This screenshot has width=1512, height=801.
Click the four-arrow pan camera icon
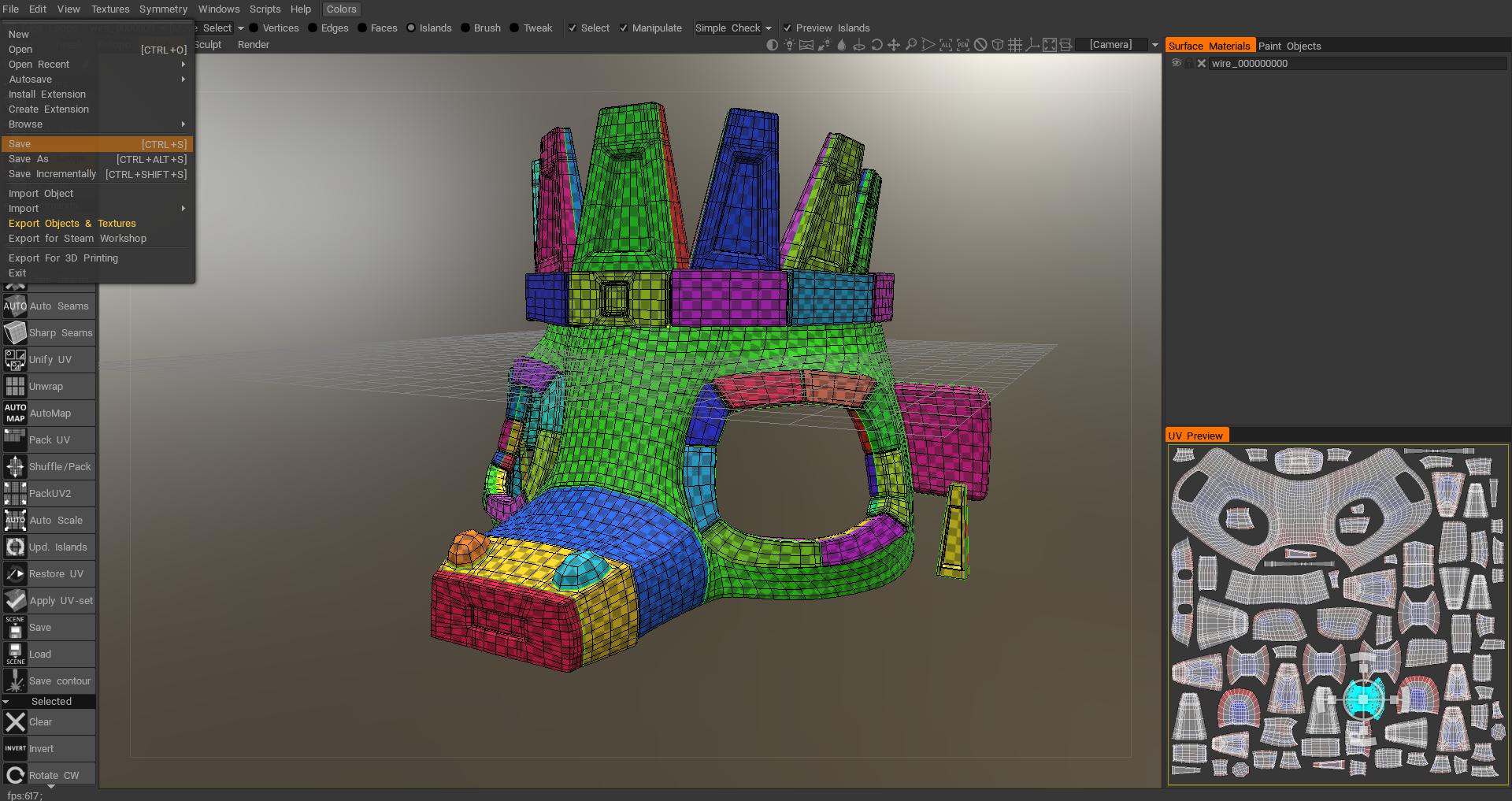point(894,45)
